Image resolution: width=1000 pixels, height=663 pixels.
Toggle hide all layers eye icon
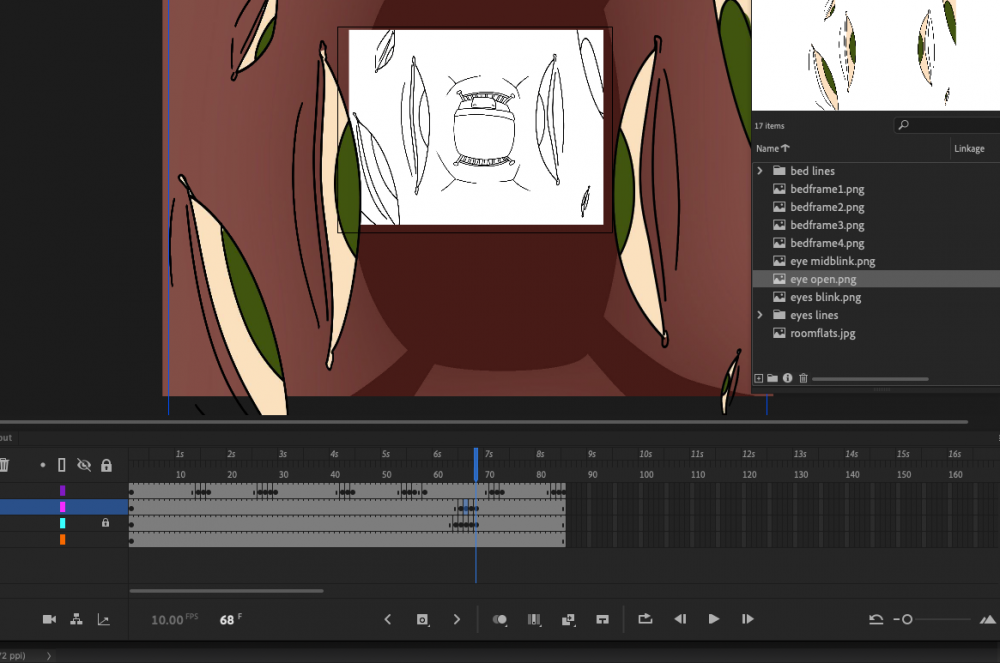pos(84,465)
